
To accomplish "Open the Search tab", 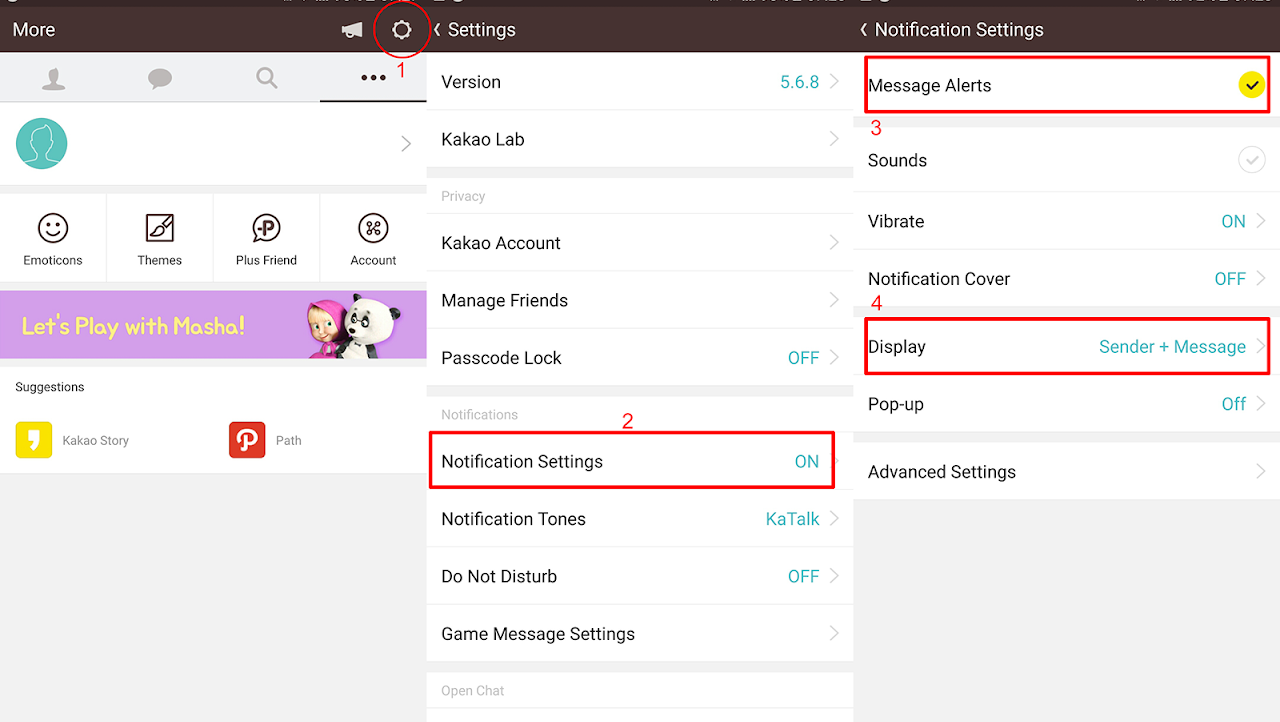I will [267, 78].
